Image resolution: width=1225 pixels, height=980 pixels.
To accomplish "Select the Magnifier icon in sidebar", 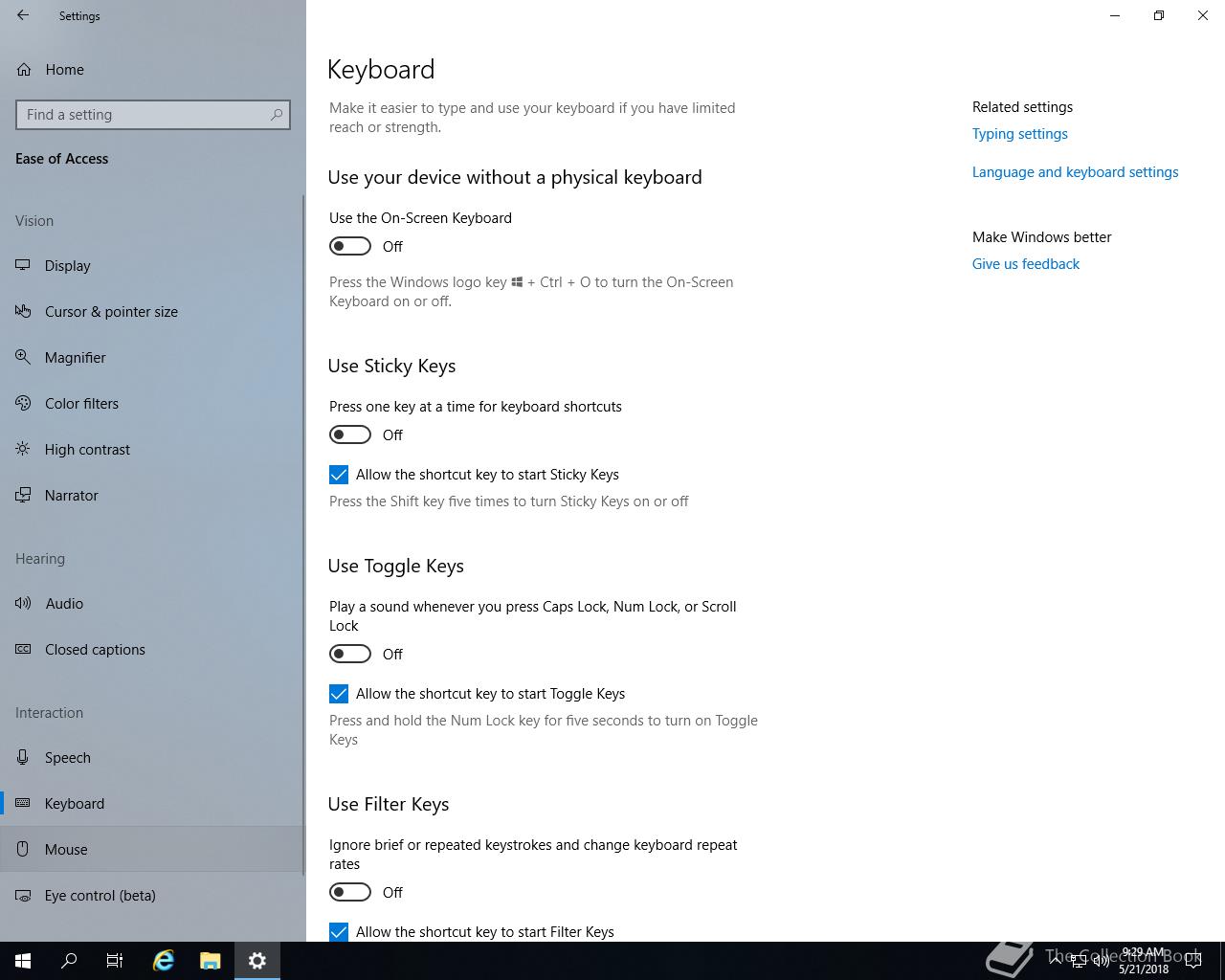I will tap(23, 357).
